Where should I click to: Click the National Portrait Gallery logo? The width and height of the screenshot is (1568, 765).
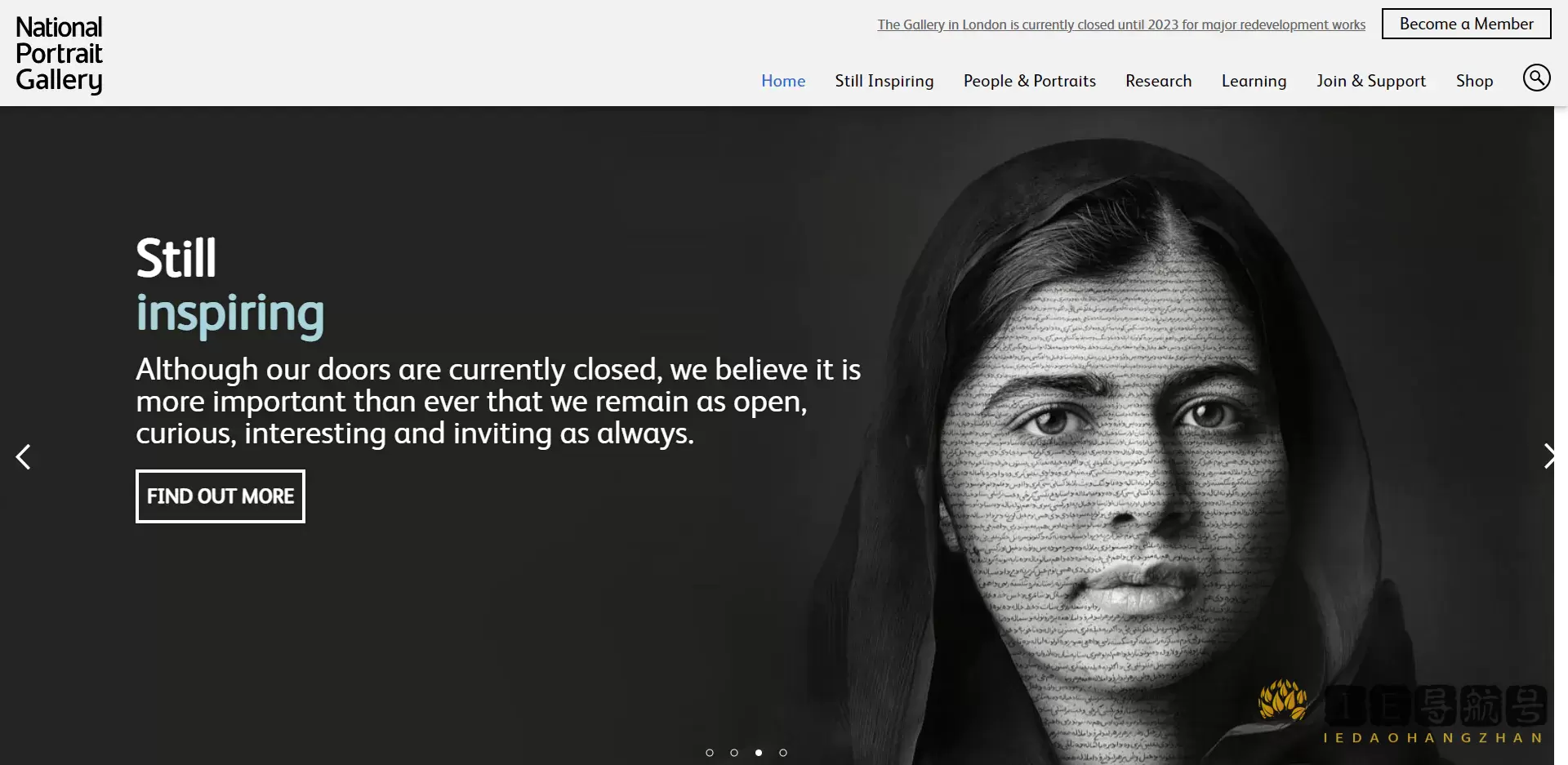click(59, 55)
